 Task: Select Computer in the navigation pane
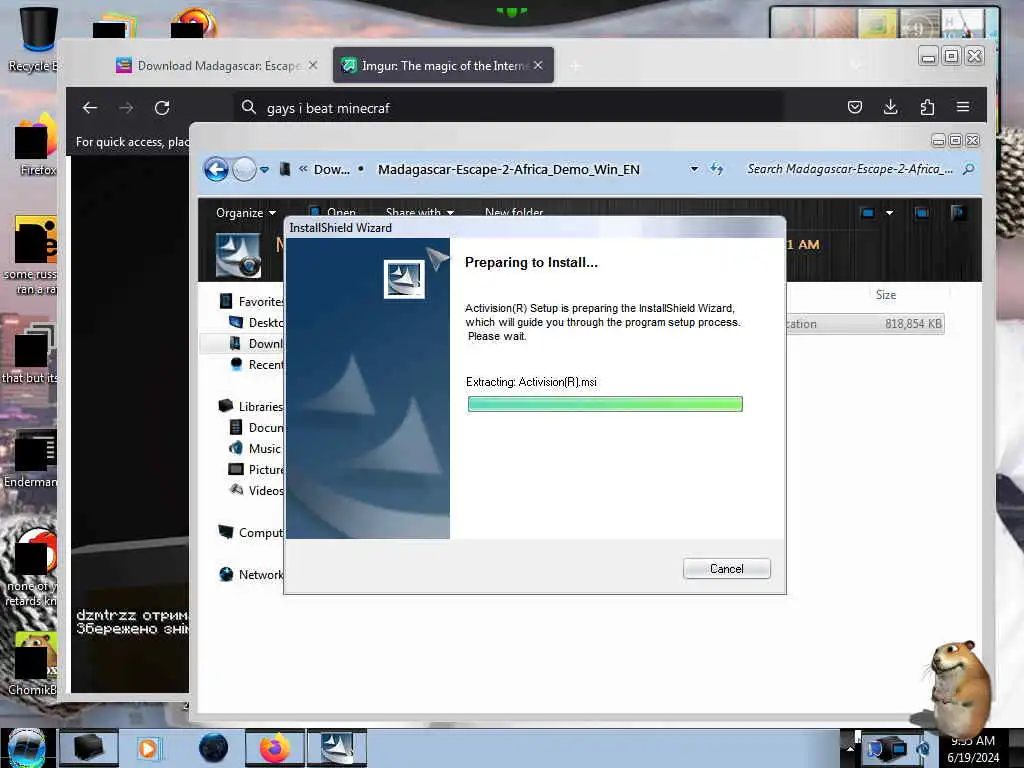click(x=251, y=532)
